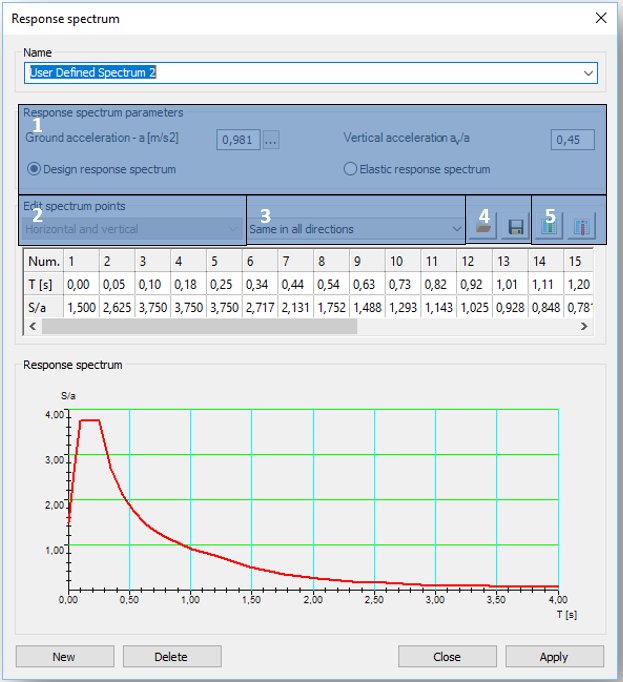Select T cell 1,20 in the table
Image resolution: width=623 pixels, height=682 pixels.
click(x=578, y=284)
